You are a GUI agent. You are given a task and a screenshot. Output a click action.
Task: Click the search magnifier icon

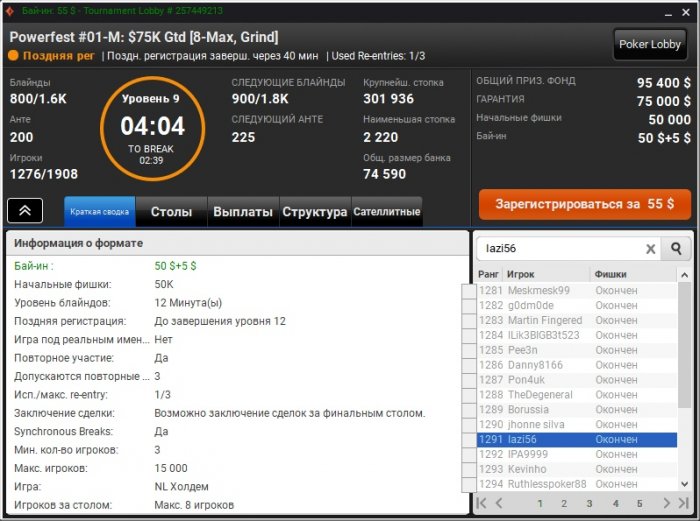pyautogui.click(x=676, y=249)
